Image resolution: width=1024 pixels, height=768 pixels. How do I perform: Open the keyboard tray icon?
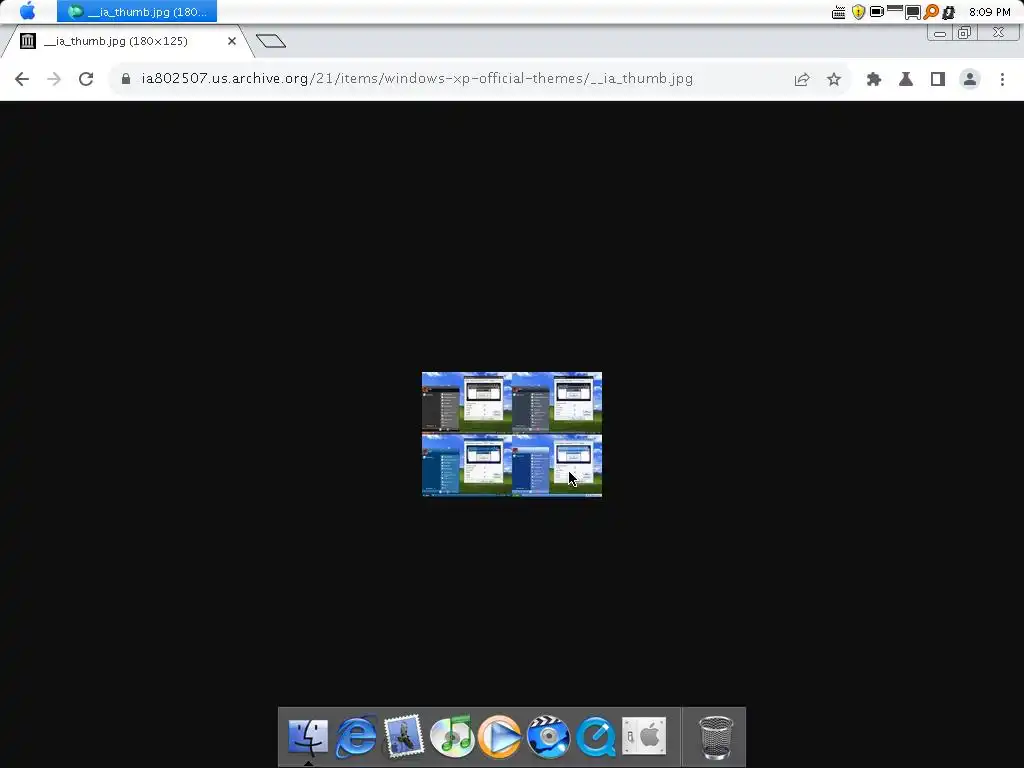pyautogui.click(x=839, y=12)
